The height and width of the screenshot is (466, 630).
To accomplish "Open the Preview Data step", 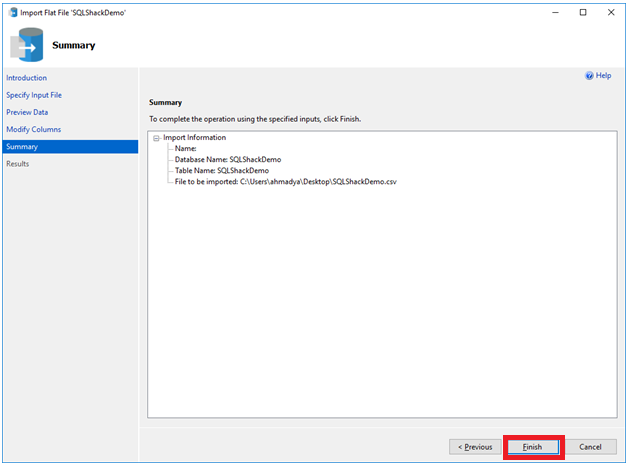I will (27, 112).
